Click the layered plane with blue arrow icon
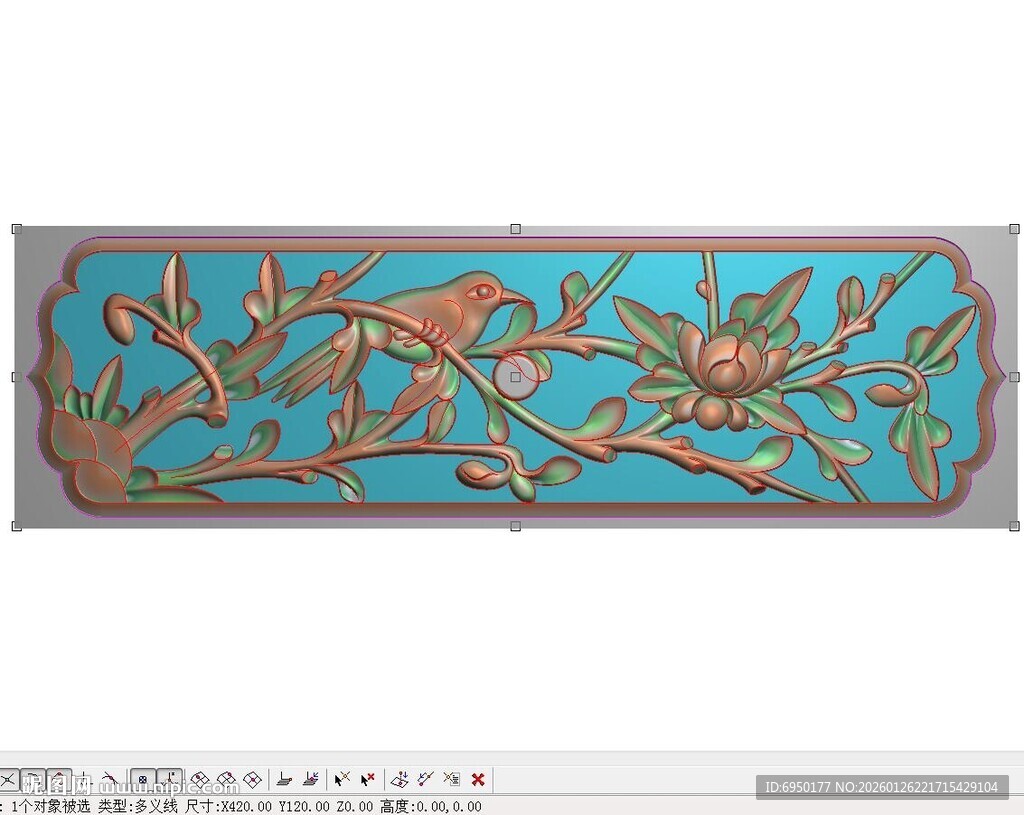The height and width of the screenshot is (815, 1024). click(311, 779)
